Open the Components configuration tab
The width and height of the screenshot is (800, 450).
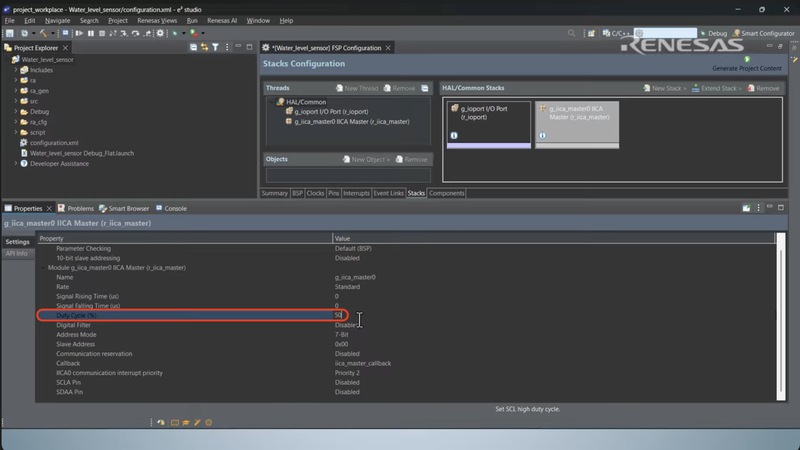(446, 193)
